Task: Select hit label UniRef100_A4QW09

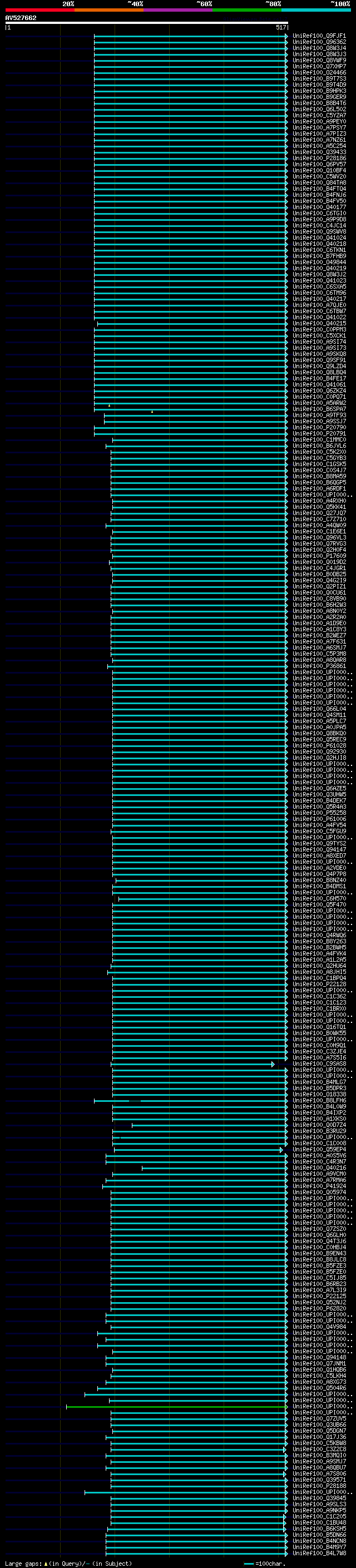Action: pyautogui.click(x=319, y=525)
